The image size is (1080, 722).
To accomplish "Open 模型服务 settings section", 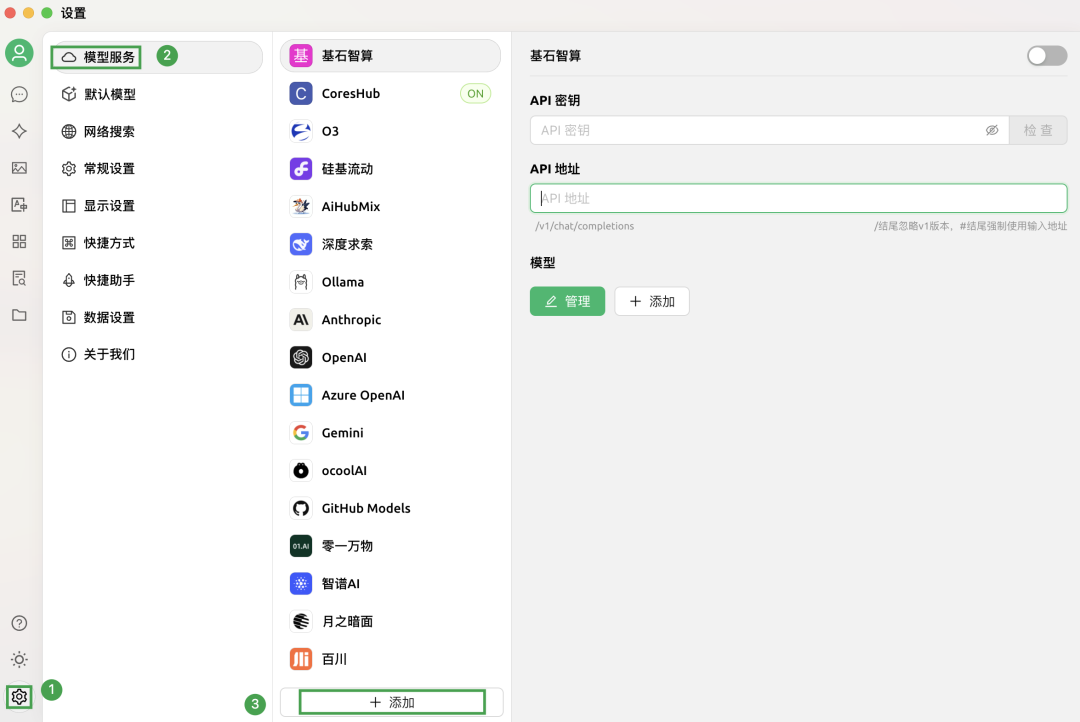I will click(156, 57).
